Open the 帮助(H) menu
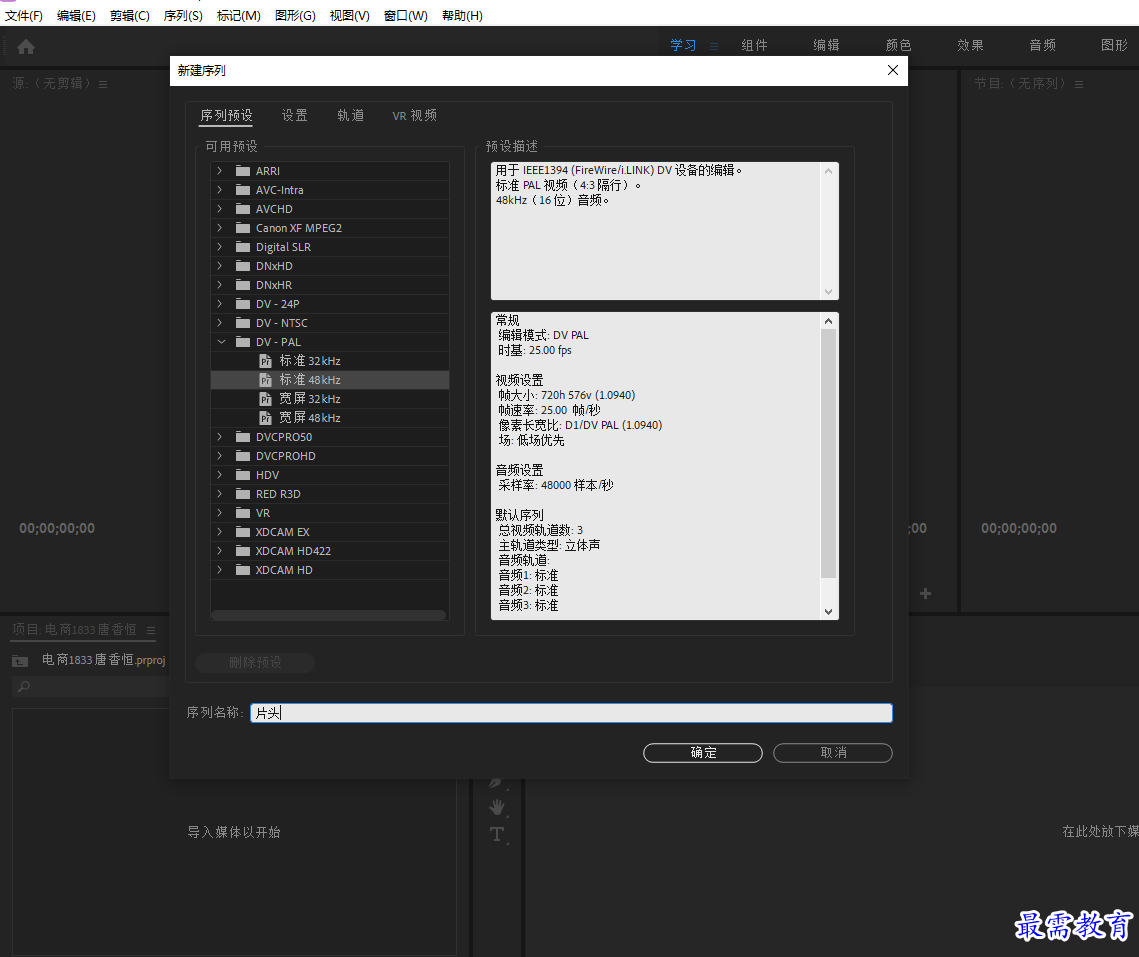The width and height of the screenshot is (1139, 957). (462, 15)
